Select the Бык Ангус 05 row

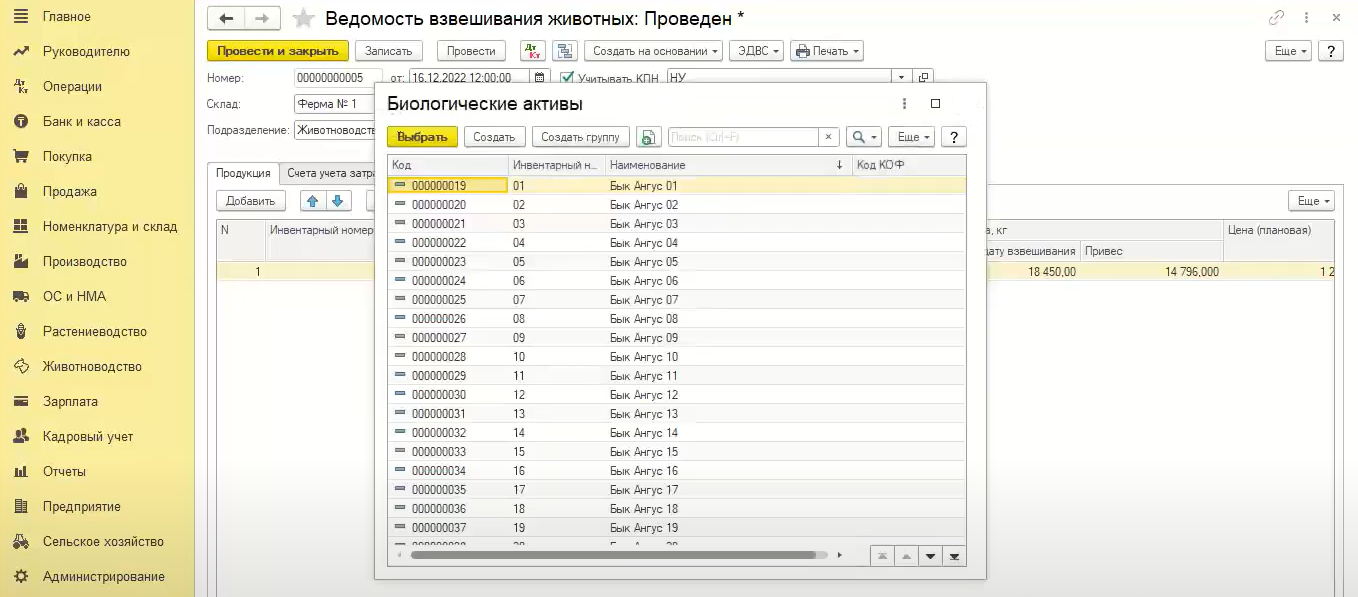pos(643,262)
